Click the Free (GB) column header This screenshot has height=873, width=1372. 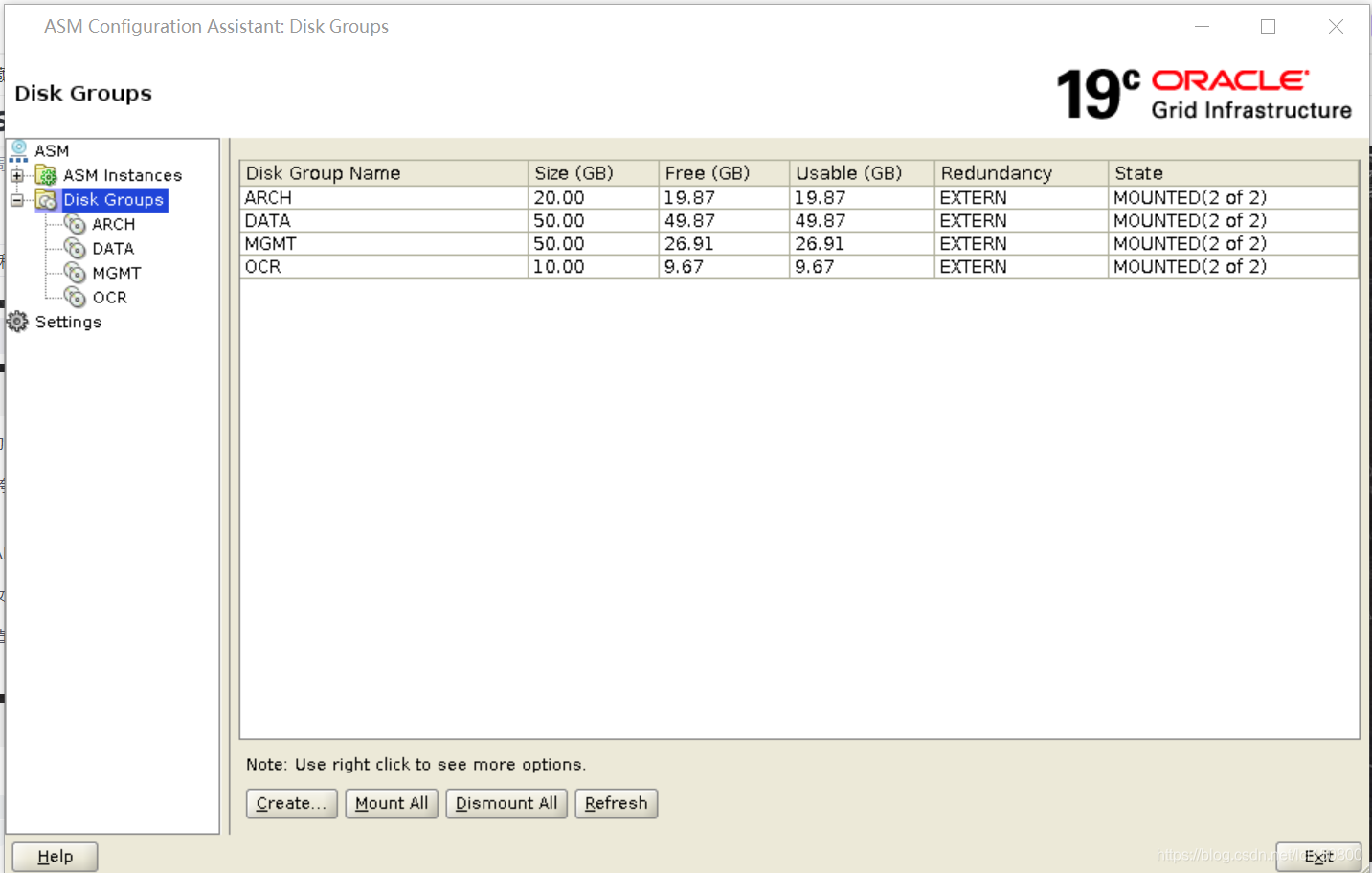pos(725,173)
